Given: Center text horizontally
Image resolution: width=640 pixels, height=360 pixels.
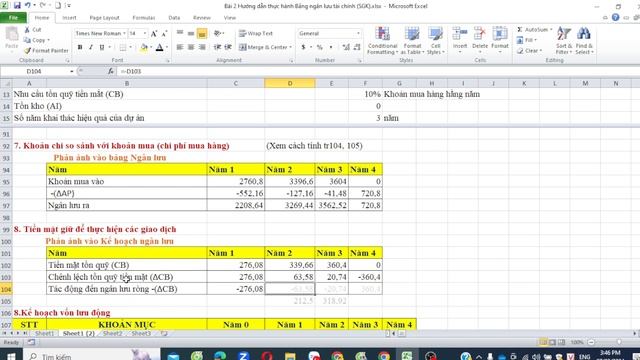Looking at the screenshot, I should 191,47.
